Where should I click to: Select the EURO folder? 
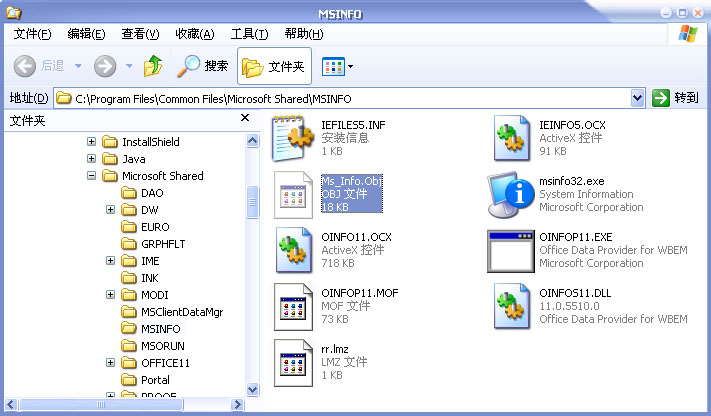pyautogui.click(x=146, y=227)
